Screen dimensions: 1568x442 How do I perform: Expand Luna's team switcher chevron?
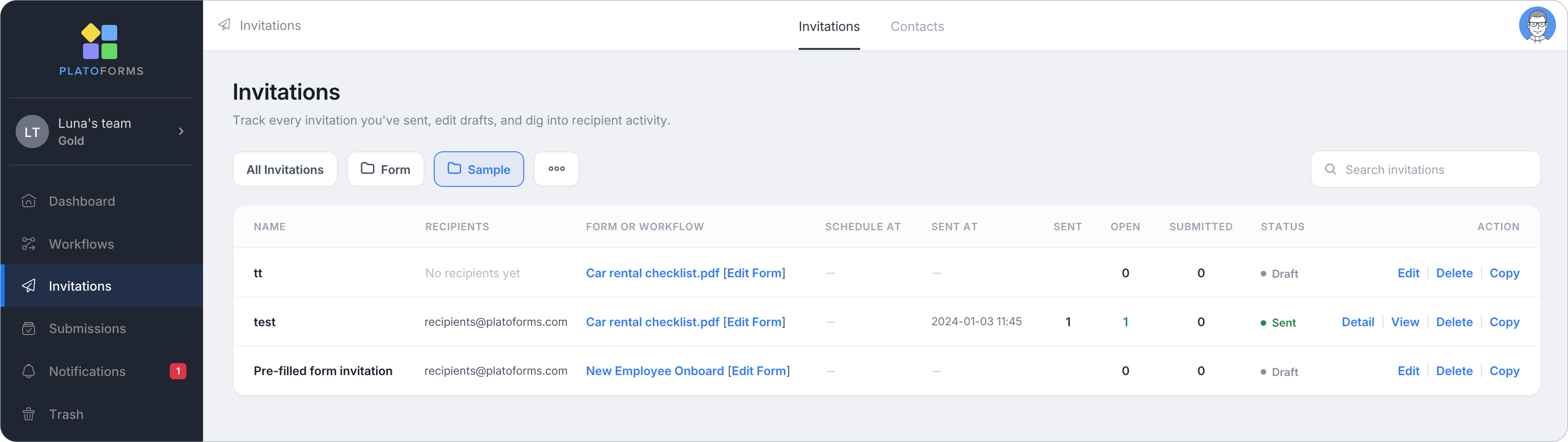pos(181,131)
